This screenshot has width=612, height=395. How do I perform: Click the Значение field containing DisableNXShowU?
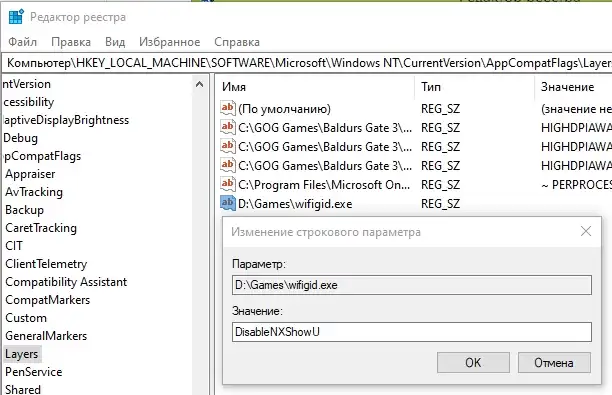tap(412, 332)
